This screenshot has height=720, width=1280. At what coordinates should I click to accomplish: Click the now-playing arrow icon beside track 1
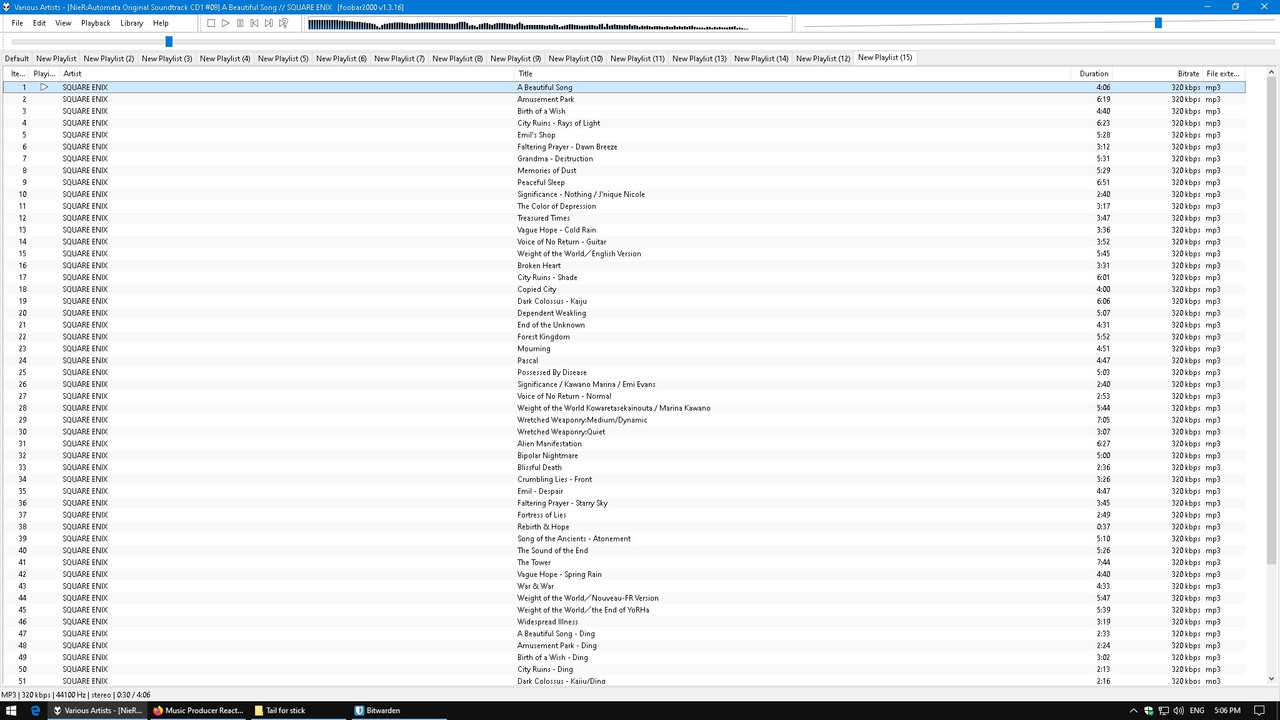click(x=44, y=87)
